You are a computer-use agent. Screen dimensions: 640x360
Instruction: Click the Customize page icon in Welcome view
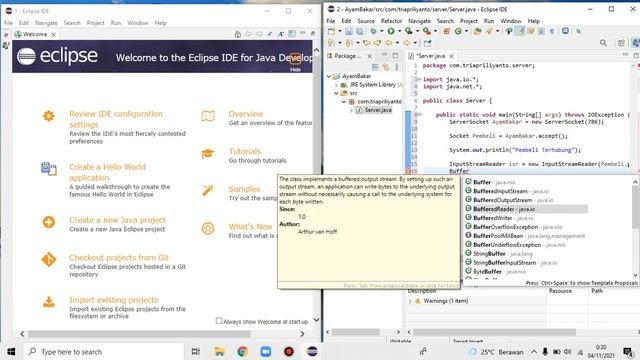[x=292, y=34]
